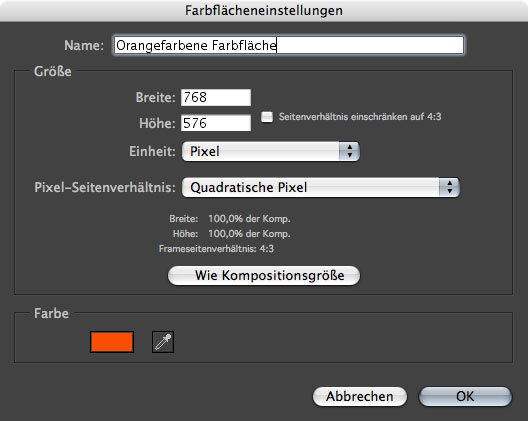This screenshot has height=421, width=528.
Task: Click the Höhe field showing 576
Action: pos(216,123)
